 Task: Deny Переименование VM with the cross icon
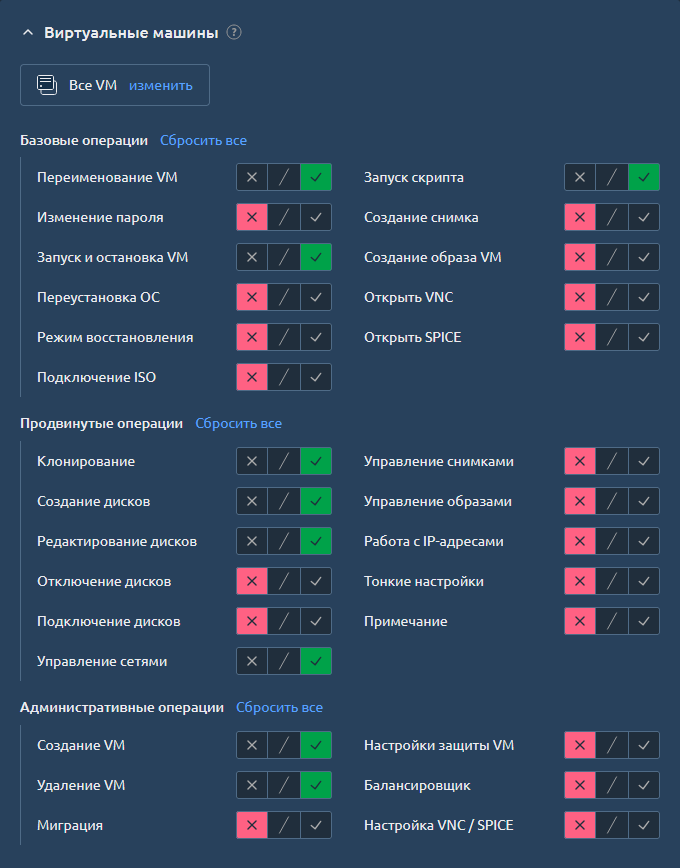pyautogui.click(x=252, y=177)
